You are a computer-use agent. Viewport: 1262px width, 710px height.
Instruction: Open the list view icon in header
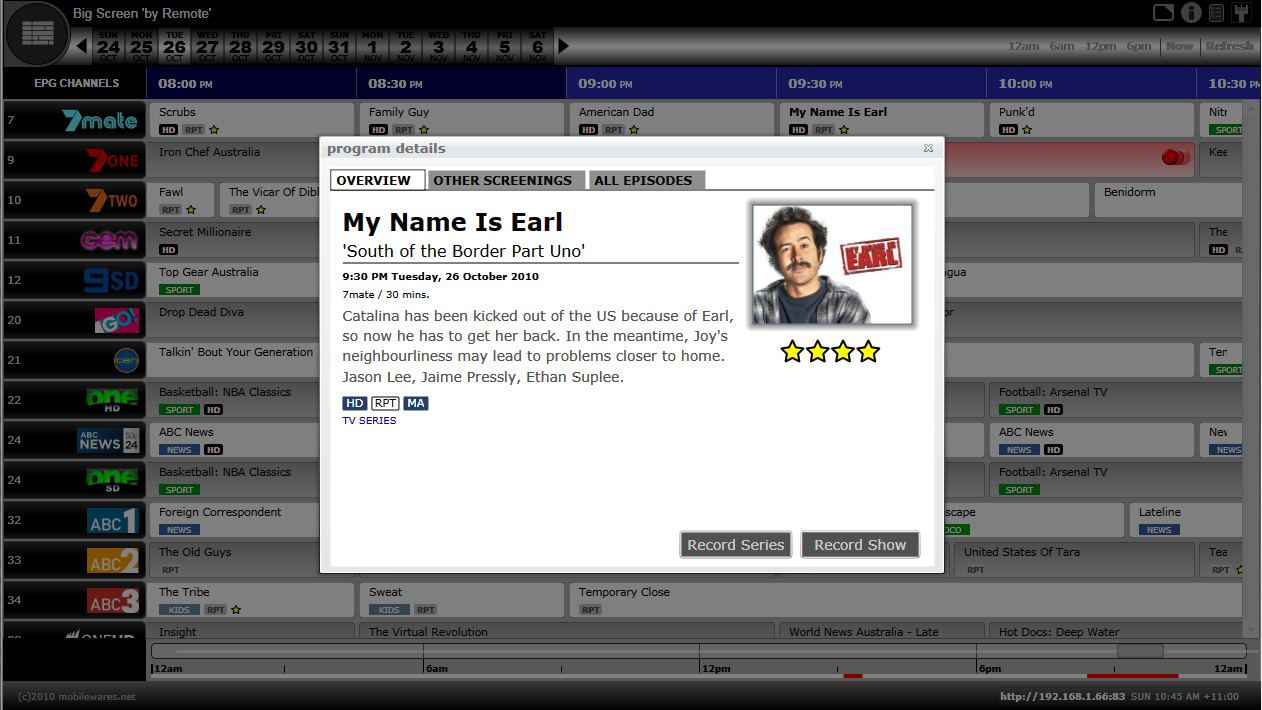(1217, 12)
